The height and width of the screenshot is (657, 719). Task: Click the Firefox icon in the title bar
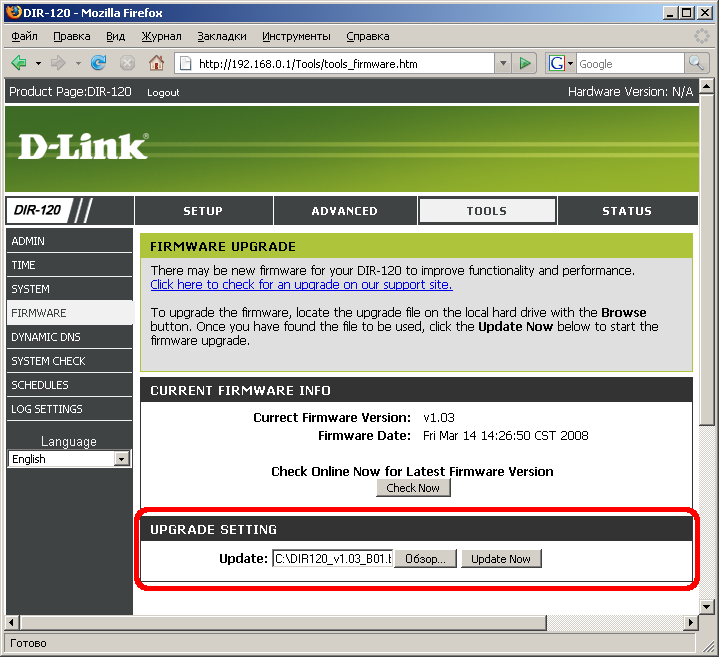click(14, 12)
